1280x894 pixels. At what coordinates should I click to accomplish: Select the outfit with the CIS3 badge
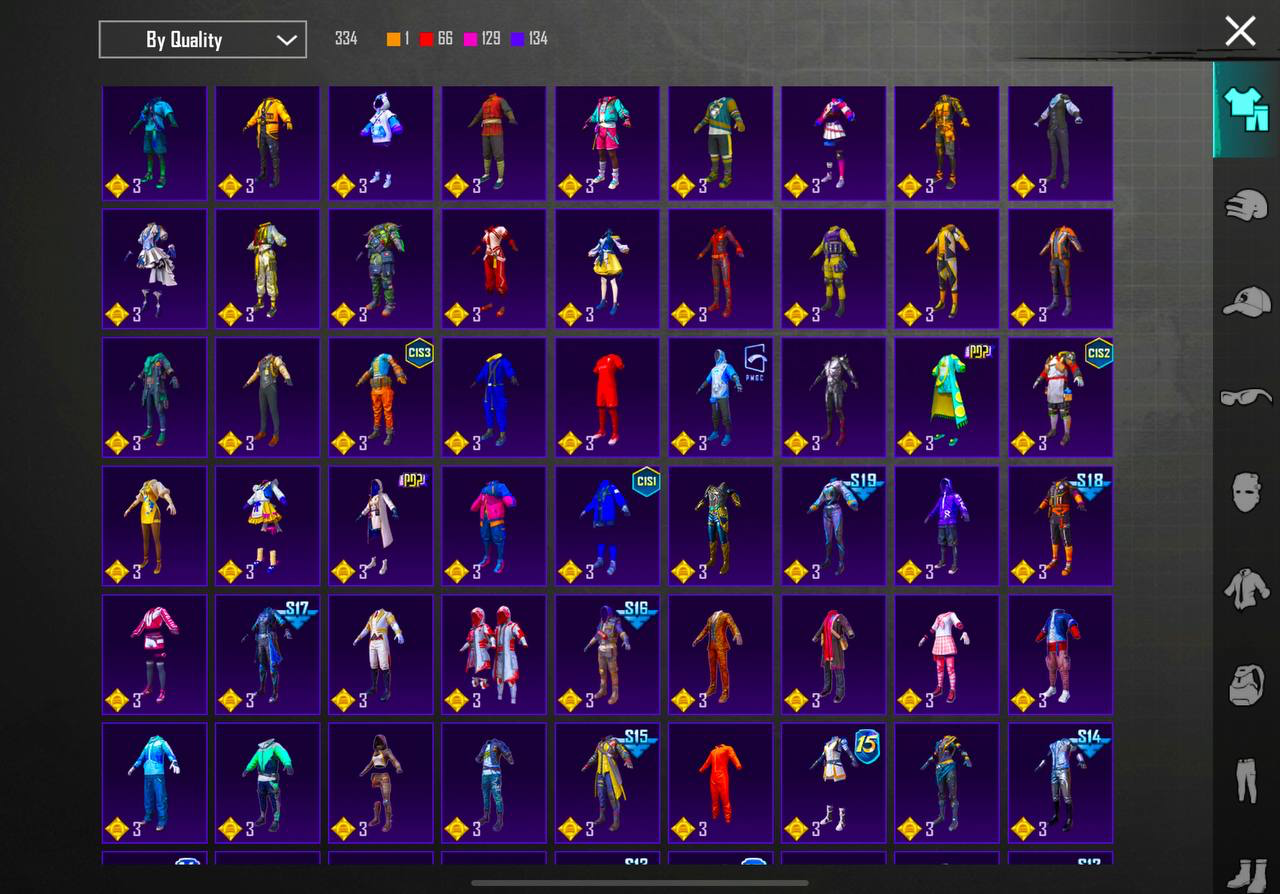point(381,397)
